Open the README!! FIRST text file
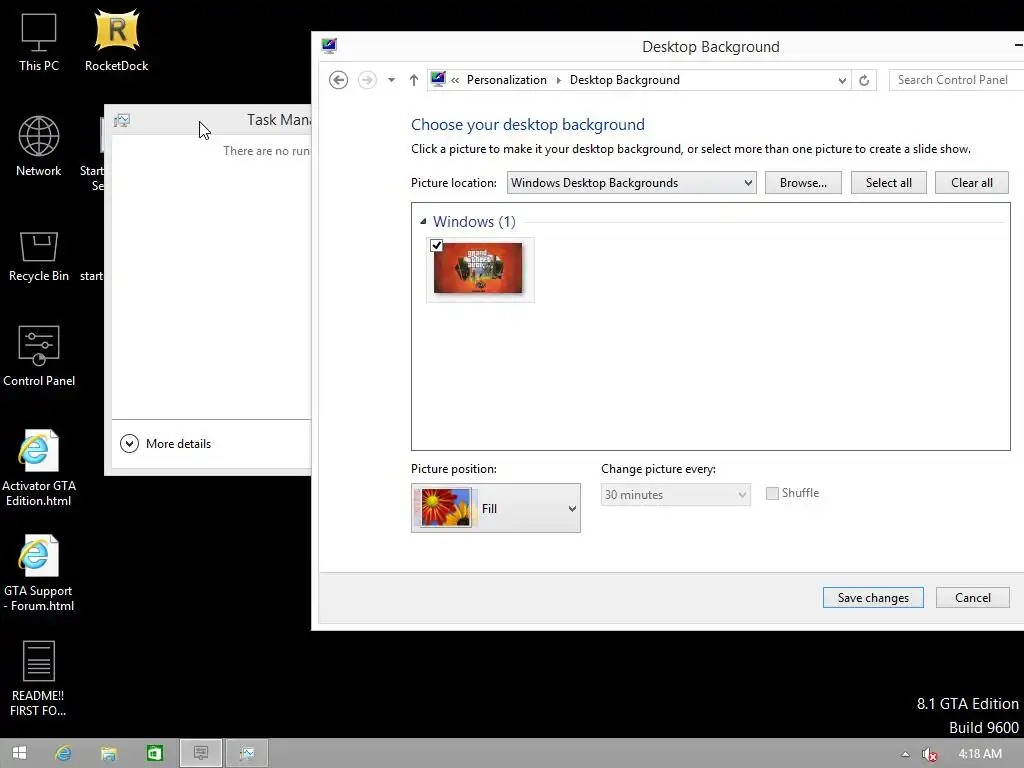Viewport: 1024px width, 768px height. pyautogui.click(x=39, y=679)
